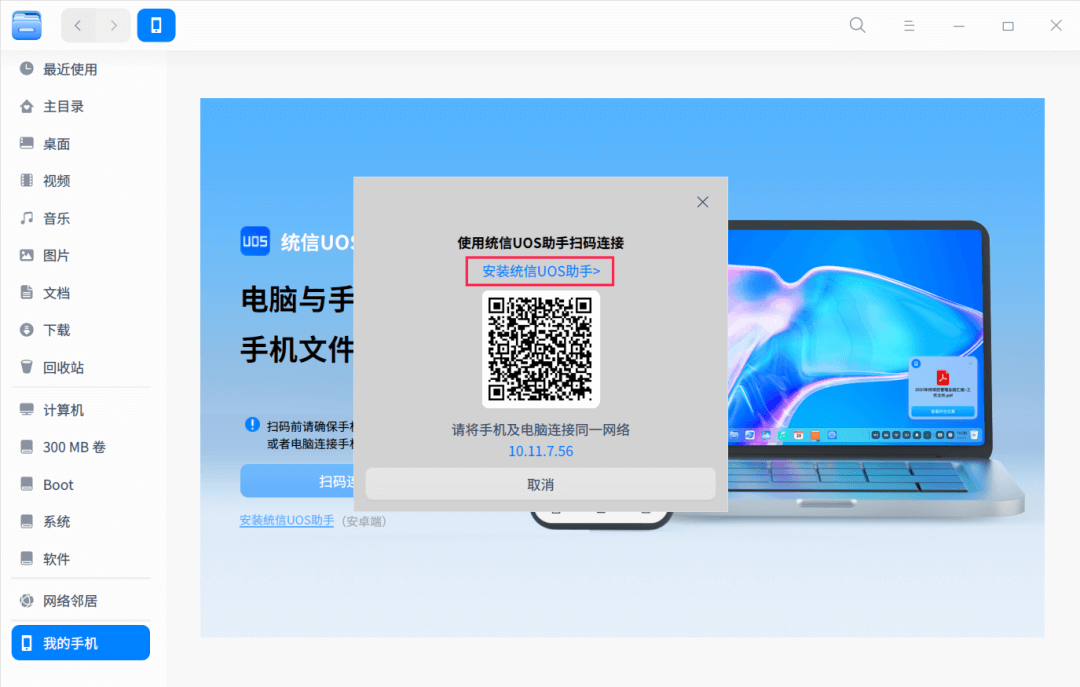
Task: Select 视频 sidebar entry
Action: pyautogui.click(x=81, y=181)
